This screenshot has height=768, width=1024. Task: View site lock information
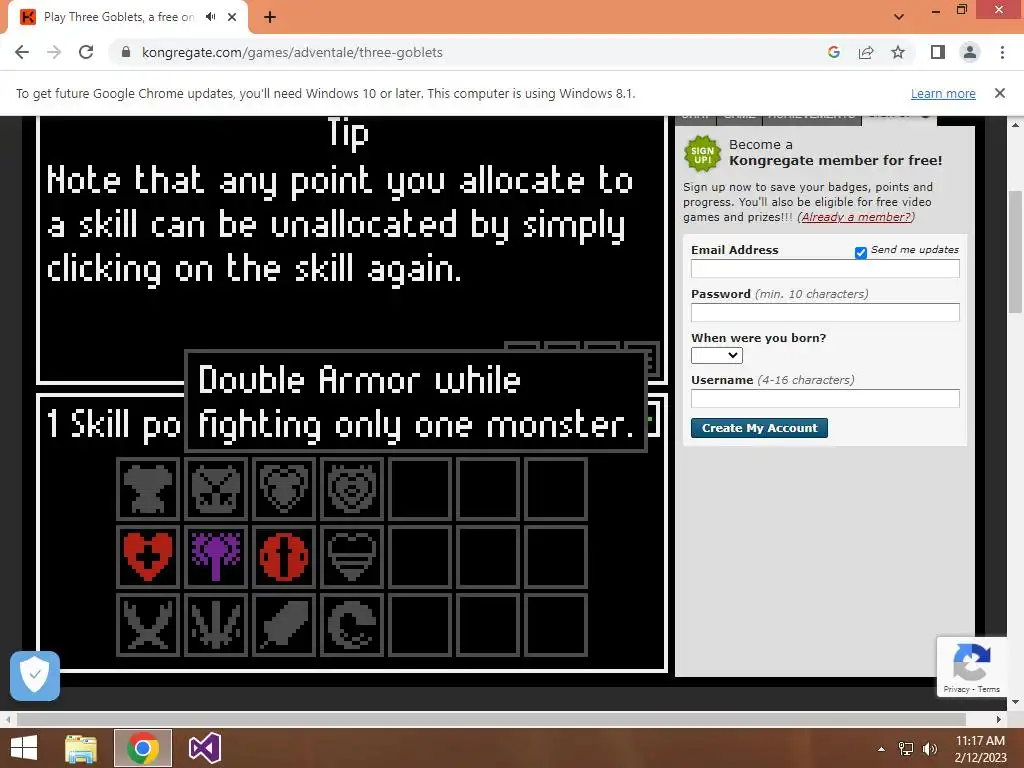(126, 52)
